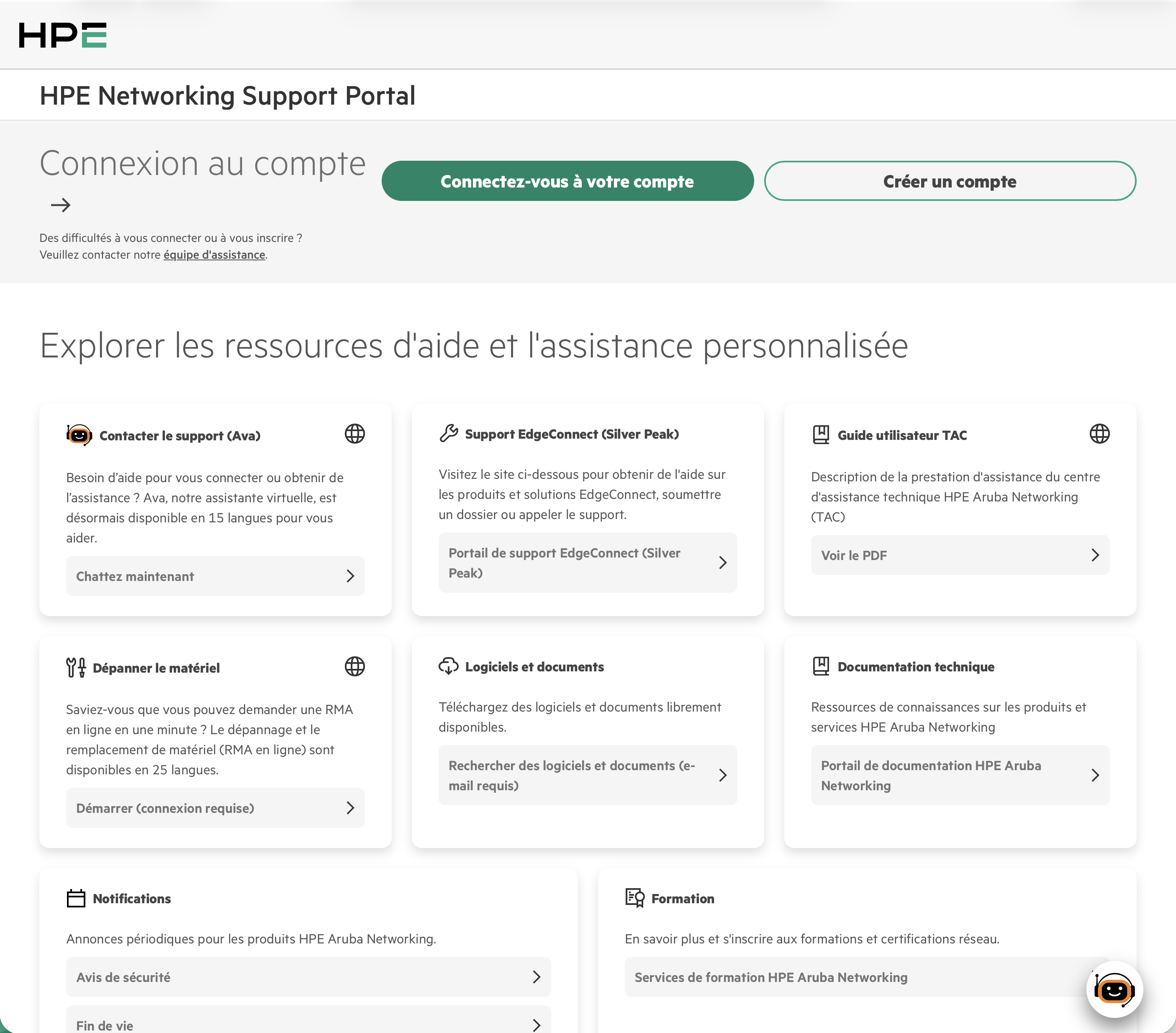Click the Notifications card title
1176x1033 pixels.
(x=132, y=899)
